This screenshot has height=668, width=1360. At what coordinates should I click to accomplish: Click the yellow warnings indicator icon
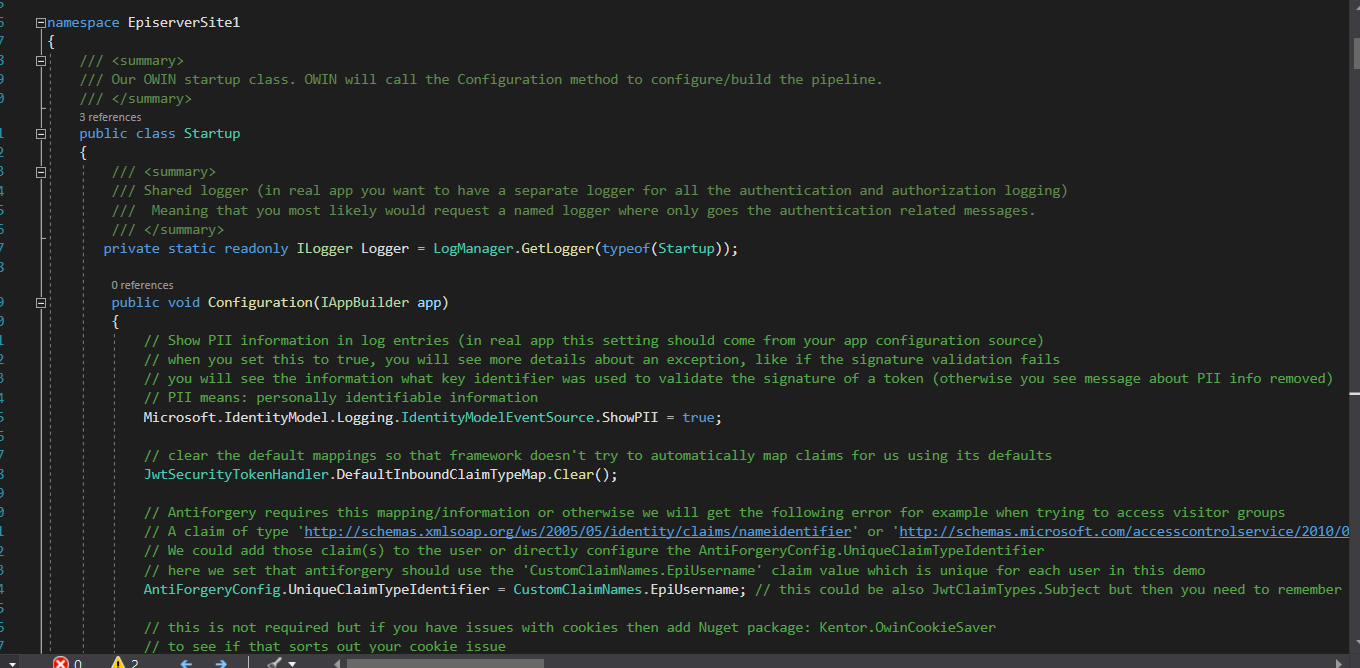click(x=118, y=662)
